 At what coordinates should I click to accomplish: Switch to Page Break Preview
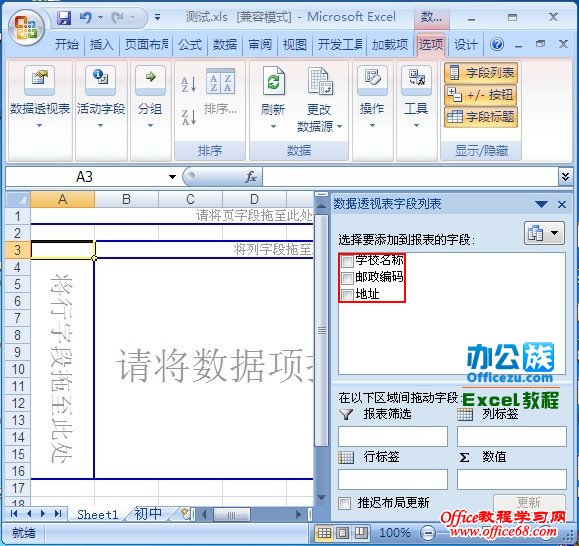tap(361, 532)
